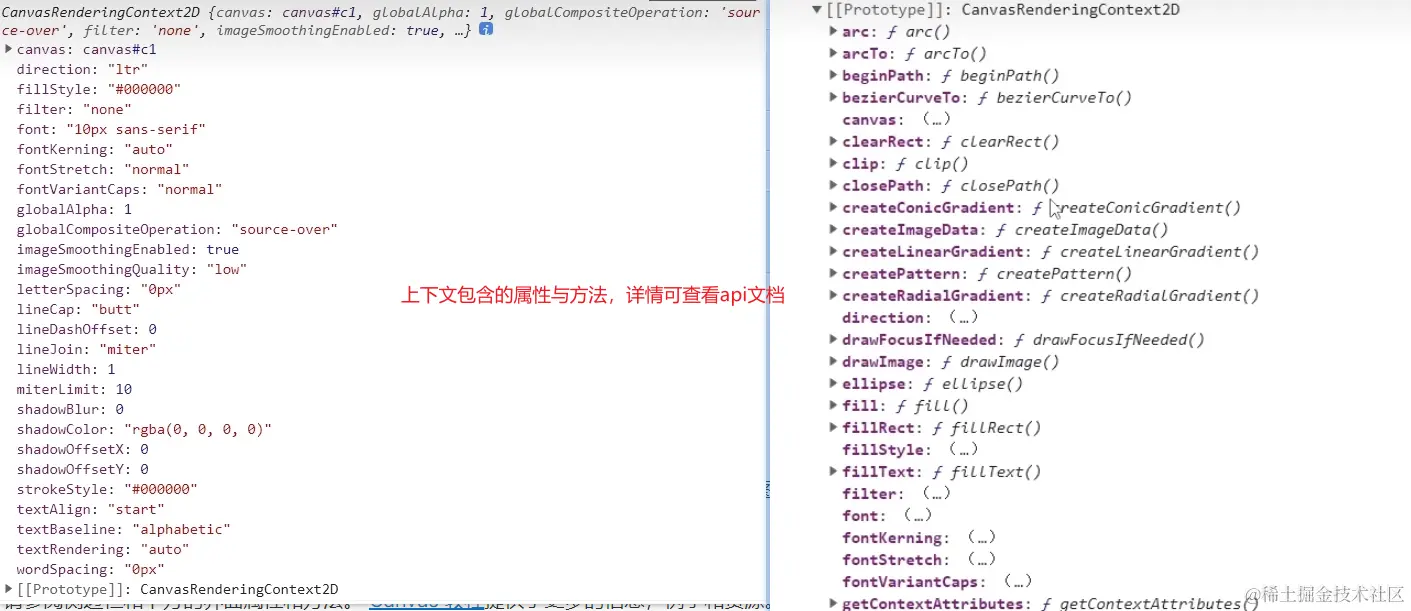The height and width of the screenshot is (611, 1411).
Task: Expand the closePath function entry
Action: [833, 186]
